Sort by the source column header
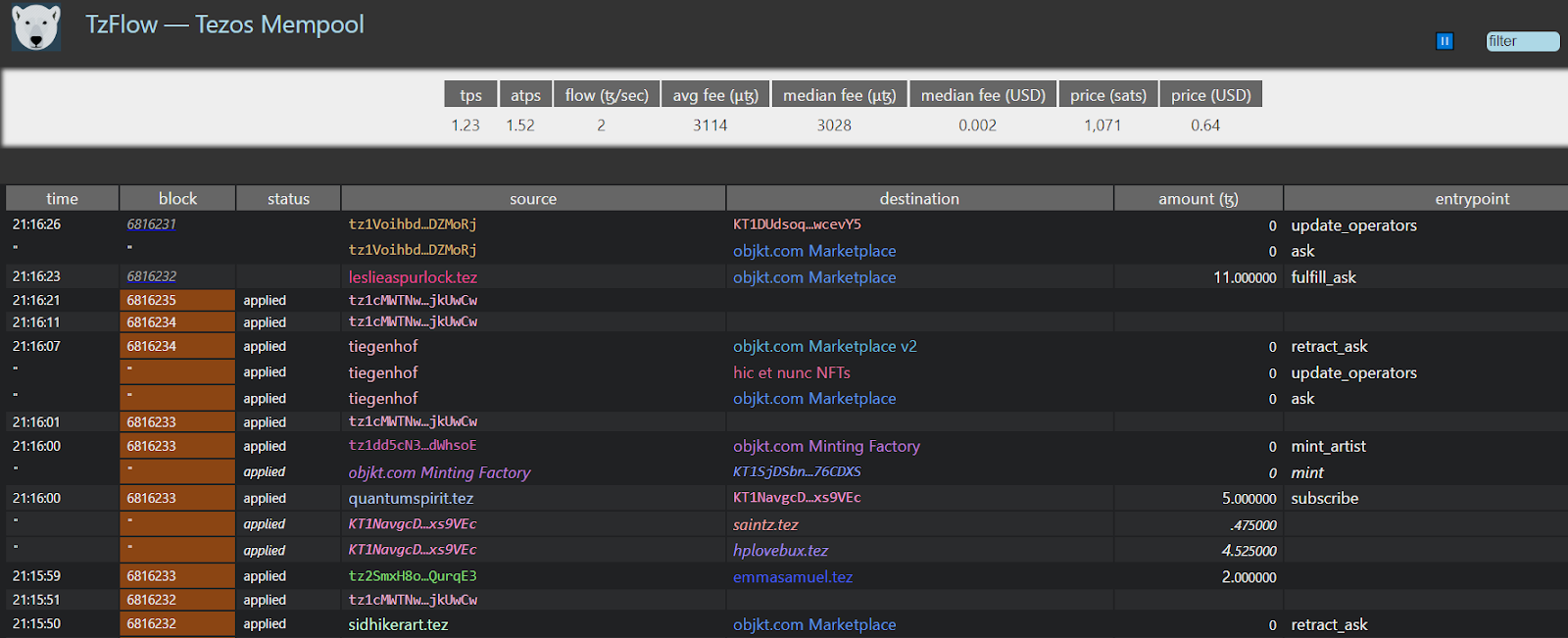Viewport: 1568px width, 638px height. click(x=533, y=198)
